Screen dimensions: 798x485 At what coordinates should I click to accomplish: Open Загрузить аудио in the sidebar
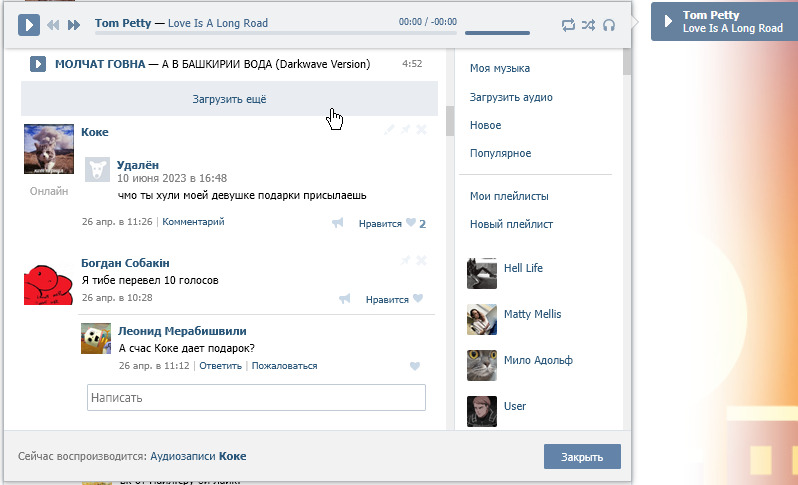tap(511, 97)
